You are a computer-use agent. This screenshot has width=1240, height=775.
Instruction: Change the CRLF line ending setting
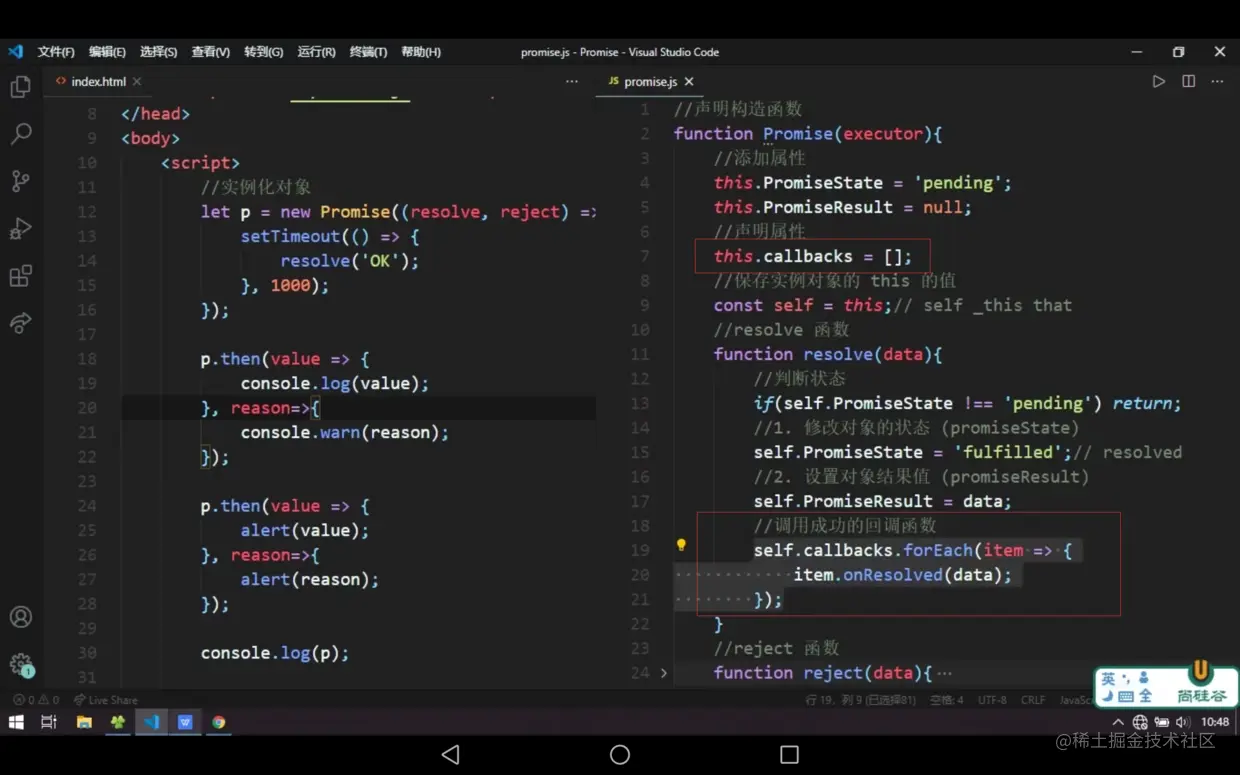1033,700
